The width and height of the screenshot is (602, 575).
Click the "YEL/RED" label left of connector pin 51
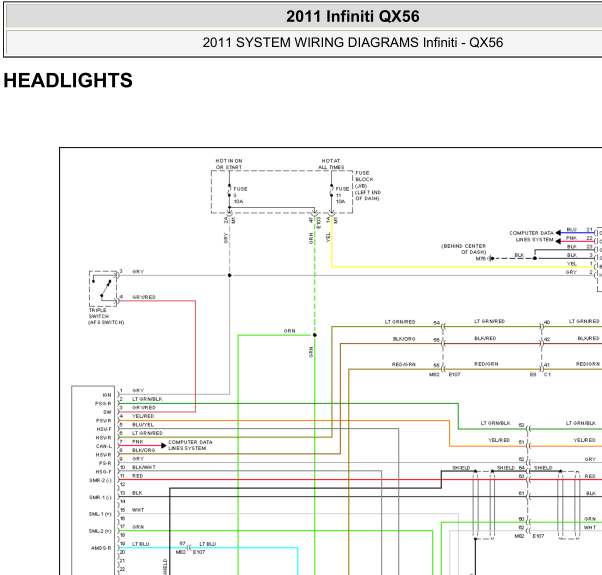[499, 440]
